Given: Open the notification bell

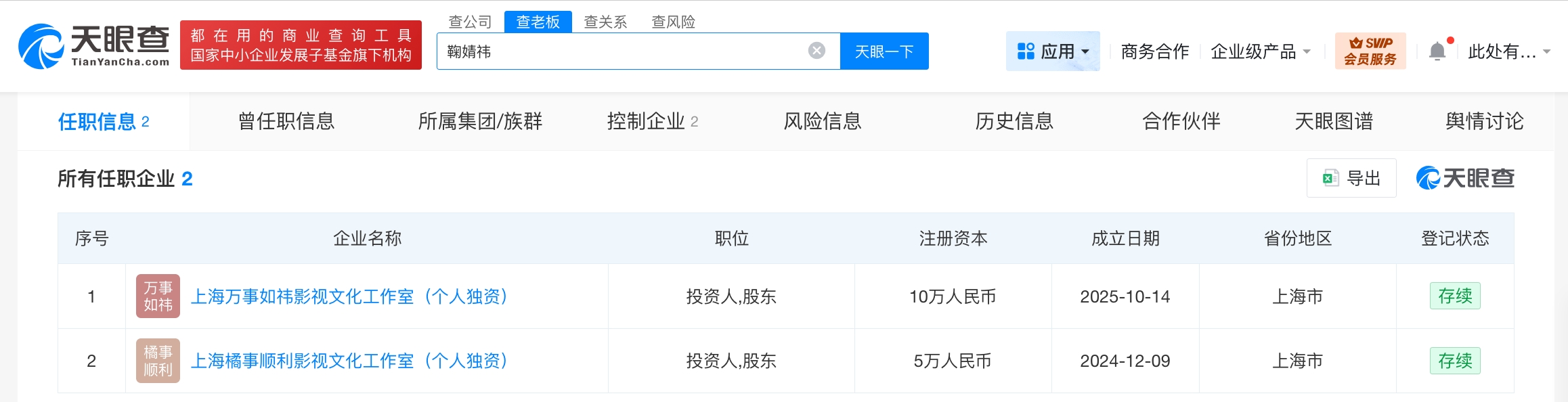Looking at the screenshot, I should (x=1437, y=51).
